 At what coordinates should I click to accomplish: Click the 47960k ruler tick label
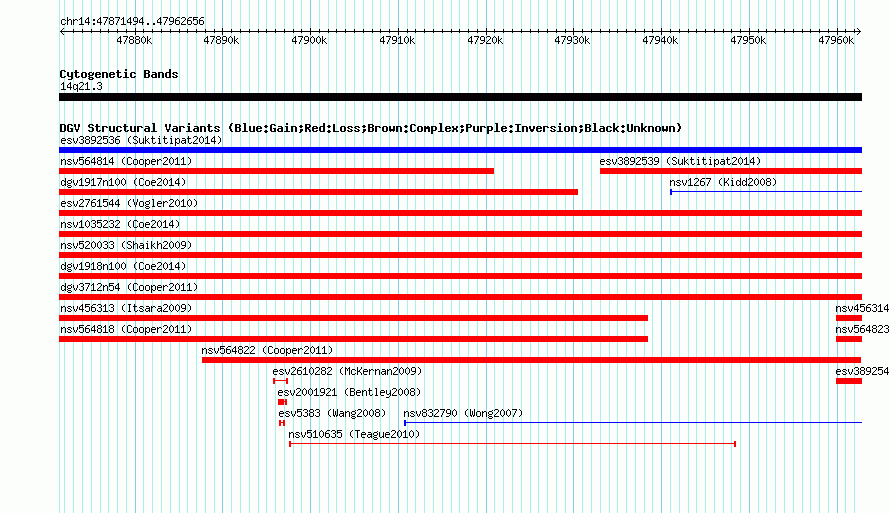coord(836,40)
